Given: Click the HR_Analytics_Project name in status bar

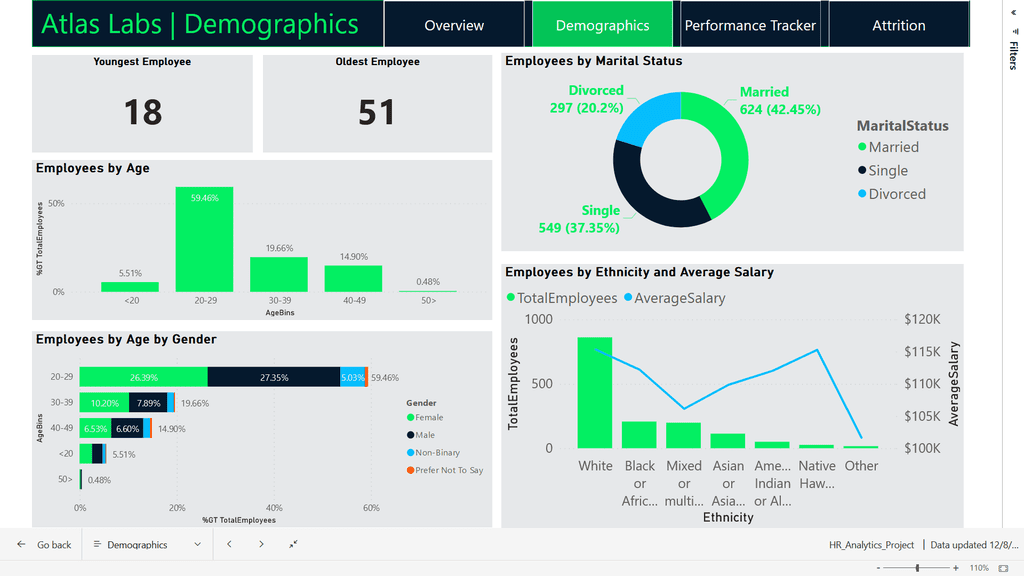Looking at the screenshot, I should tap(871, 545).
